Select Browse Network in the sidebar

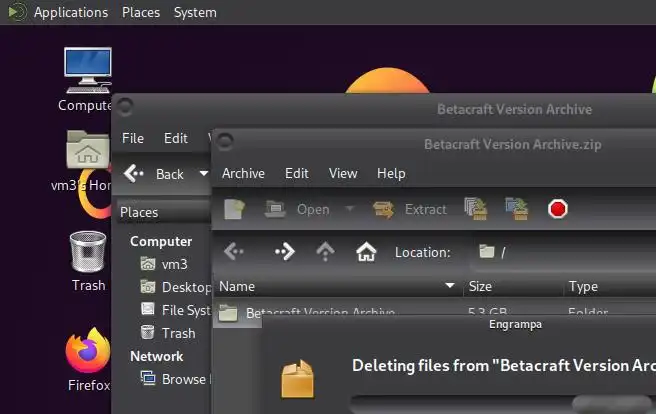(x=176, y=379)
